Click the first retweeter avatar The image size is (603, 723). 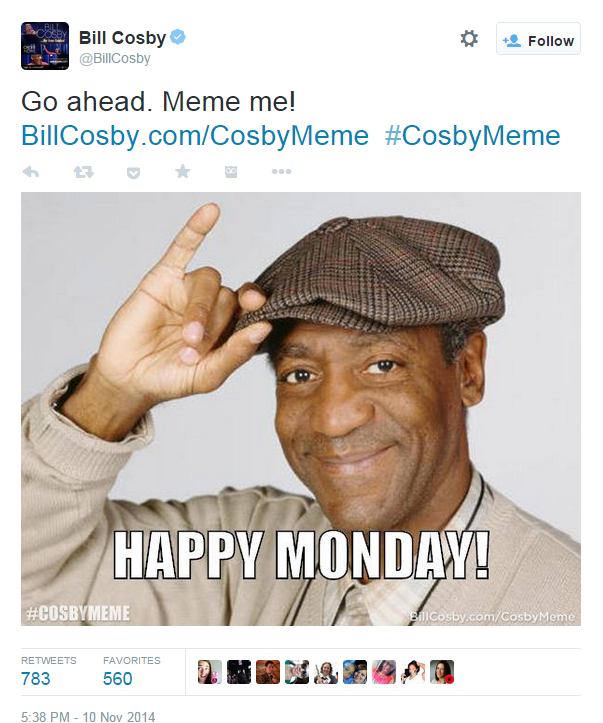[x=210, y=672]
